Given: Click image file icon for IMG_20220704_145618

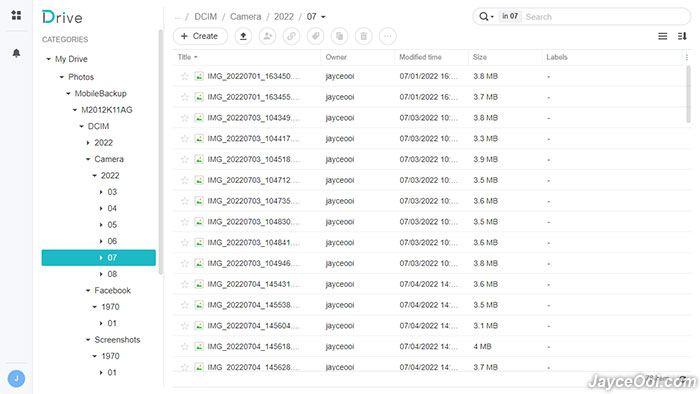Looking at the screenshot, I should pos(199,346).
